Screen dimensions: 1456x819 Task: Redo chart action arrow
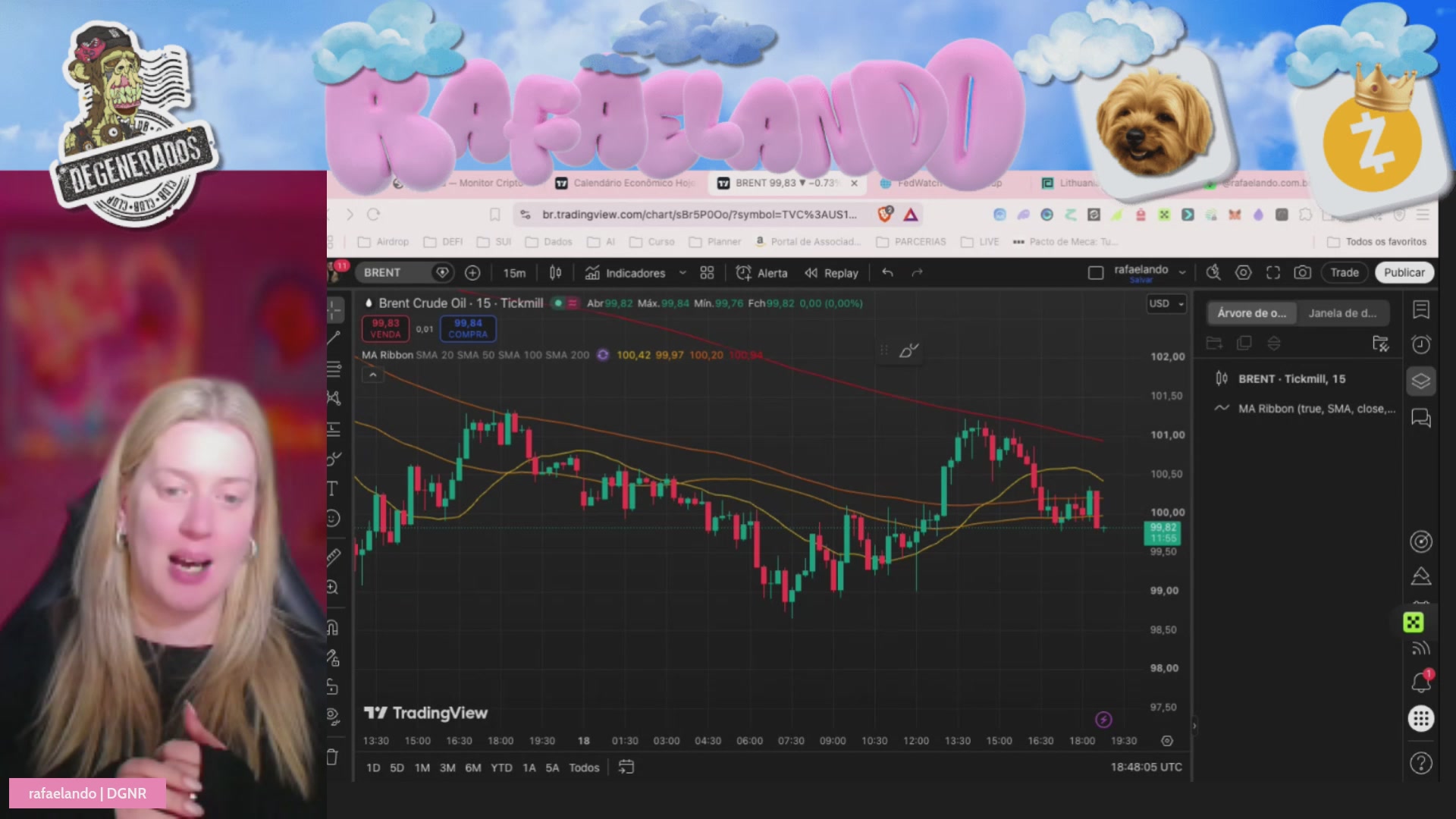(x=917, y=273)
